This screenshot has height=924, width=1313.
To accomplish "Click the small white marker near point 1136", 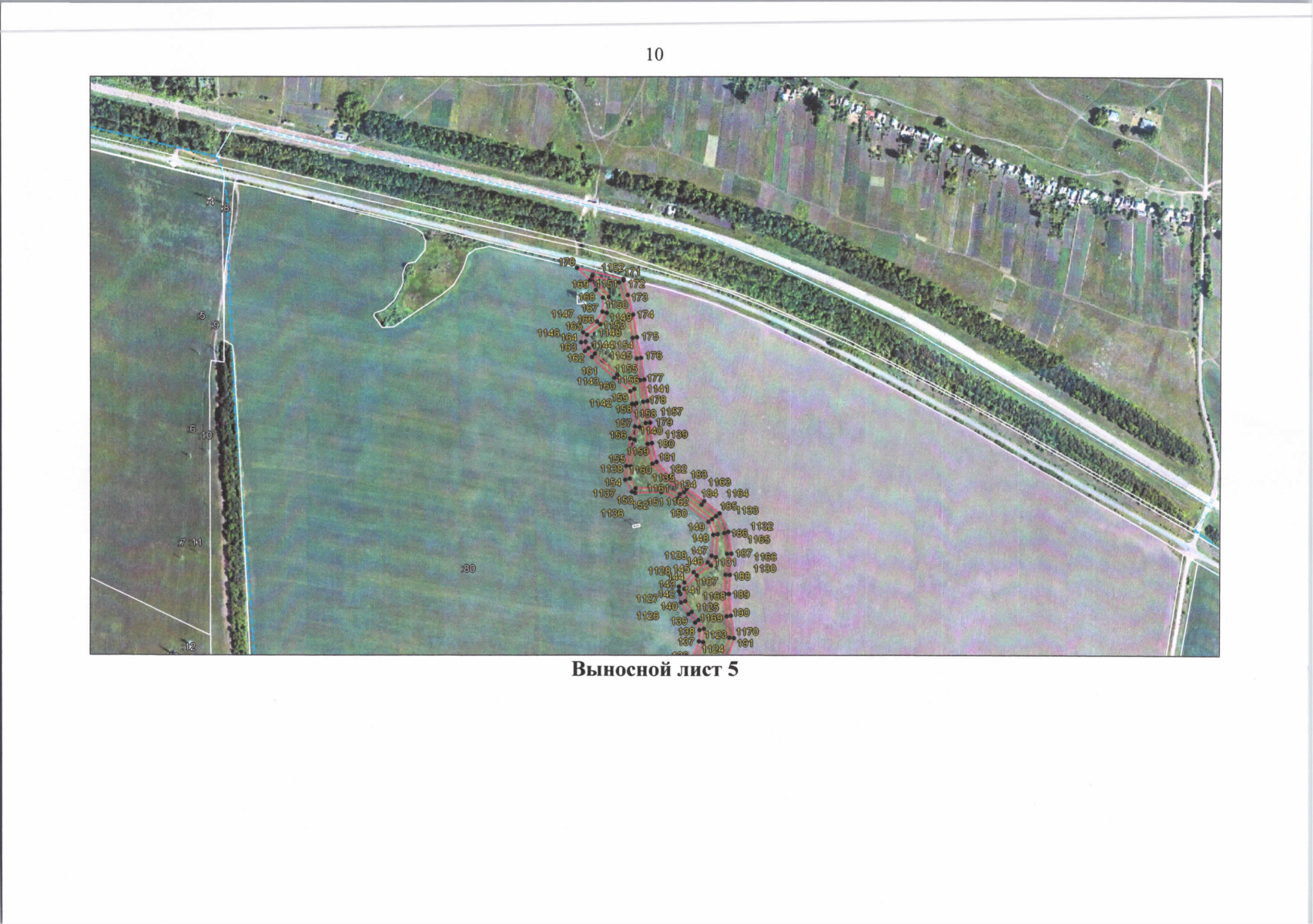I will point(636,526).
